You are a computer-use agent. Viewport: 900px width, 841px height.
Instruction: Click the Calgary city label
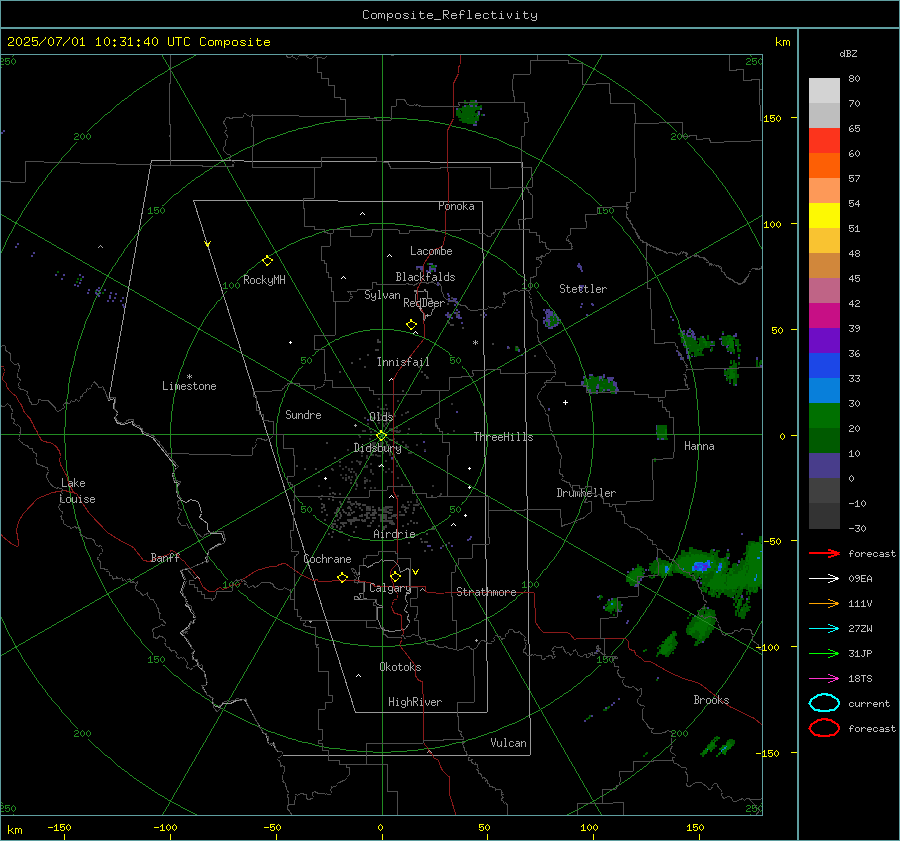[x=390, y=588]
